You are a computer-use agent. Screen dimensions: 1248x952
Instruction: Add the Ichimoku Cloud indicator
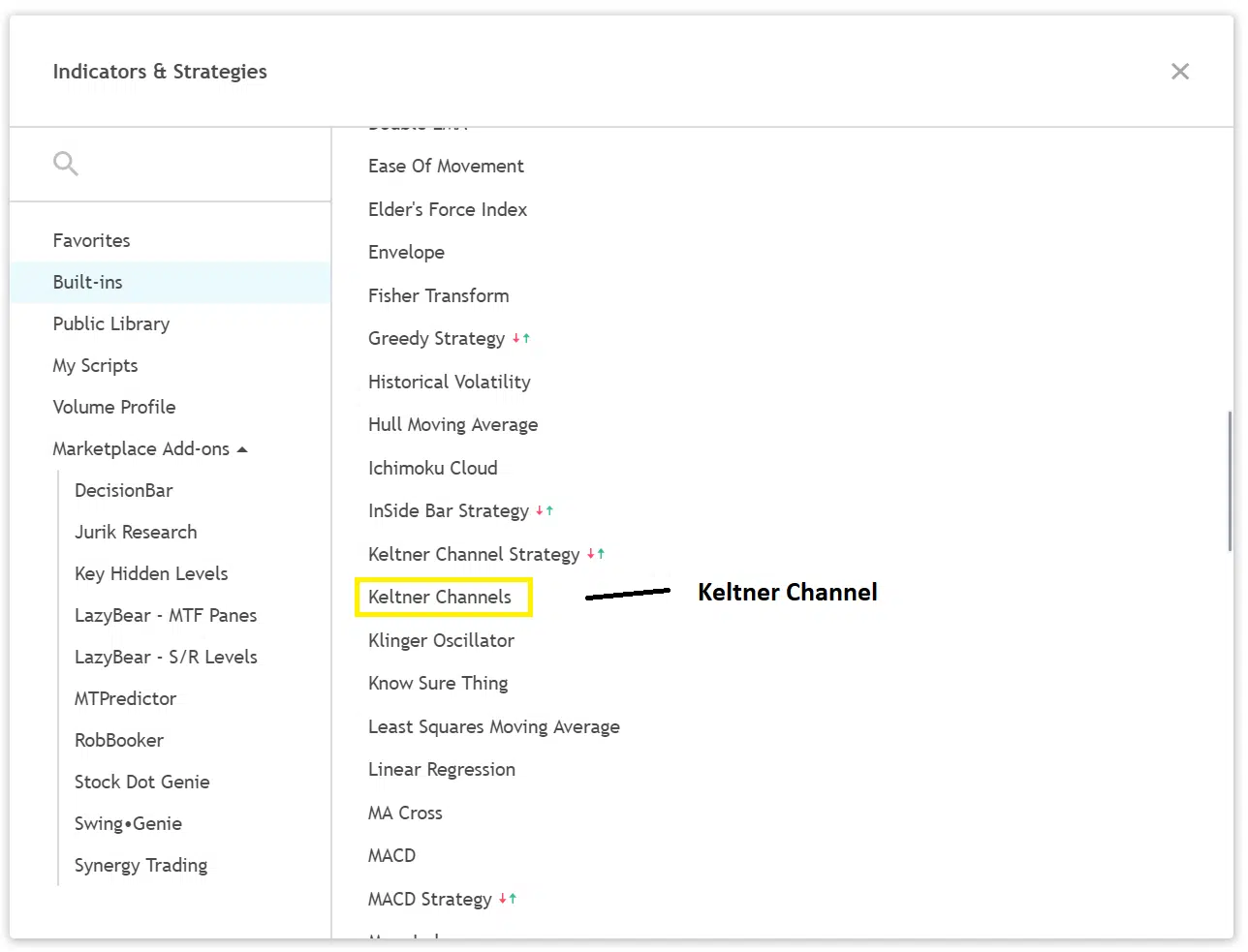(433, 468)
